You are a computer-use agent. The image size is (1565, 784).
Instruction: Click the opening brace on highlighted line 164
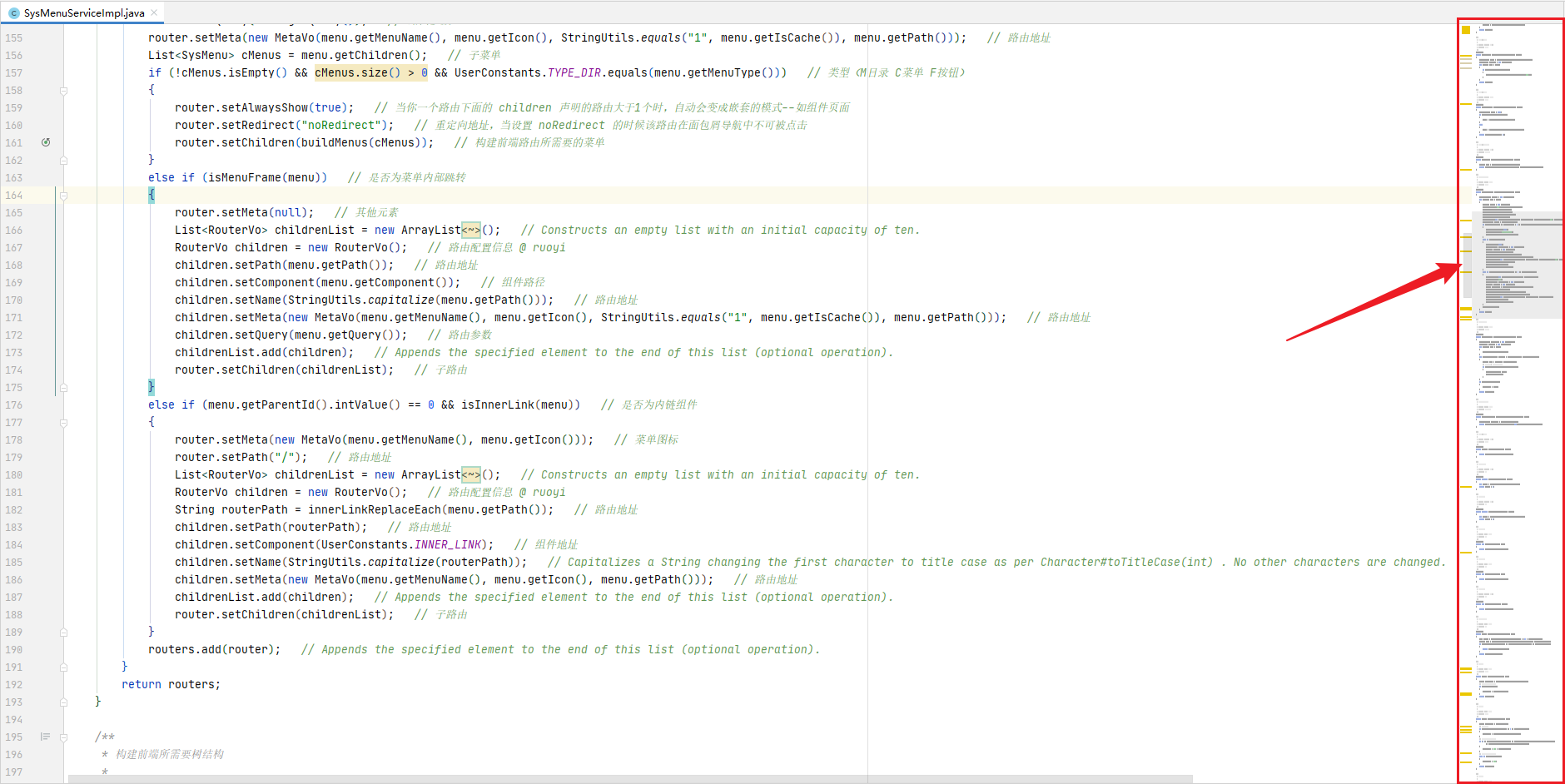152,195
